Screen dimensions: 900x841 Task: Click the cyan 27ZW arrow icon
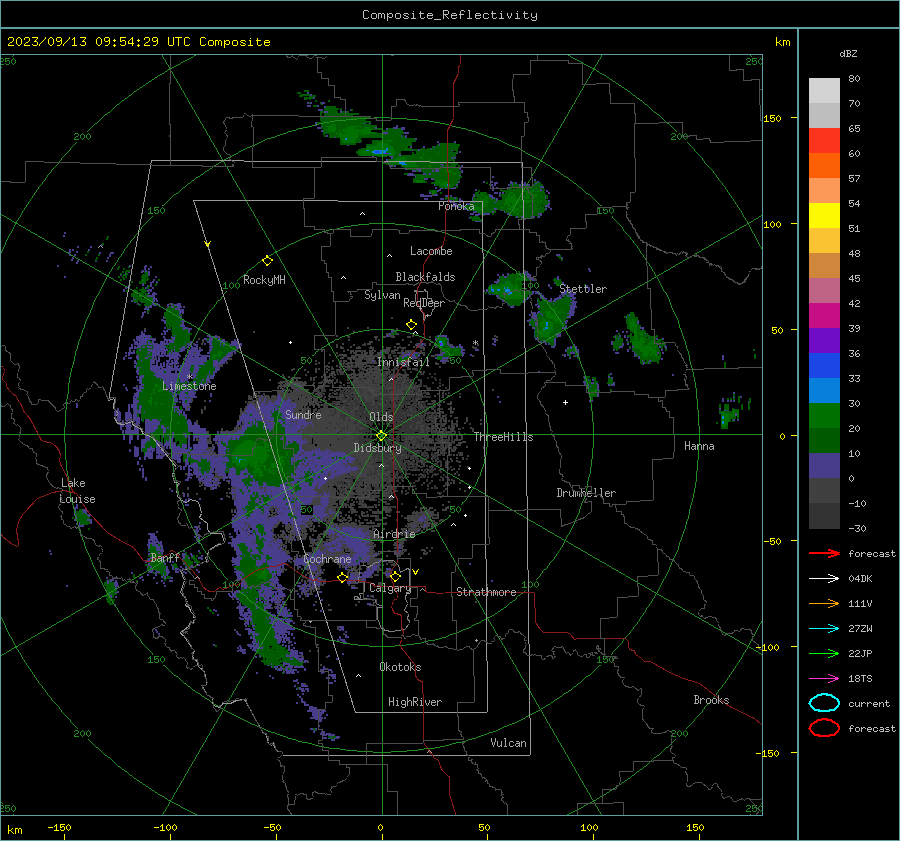824,629
